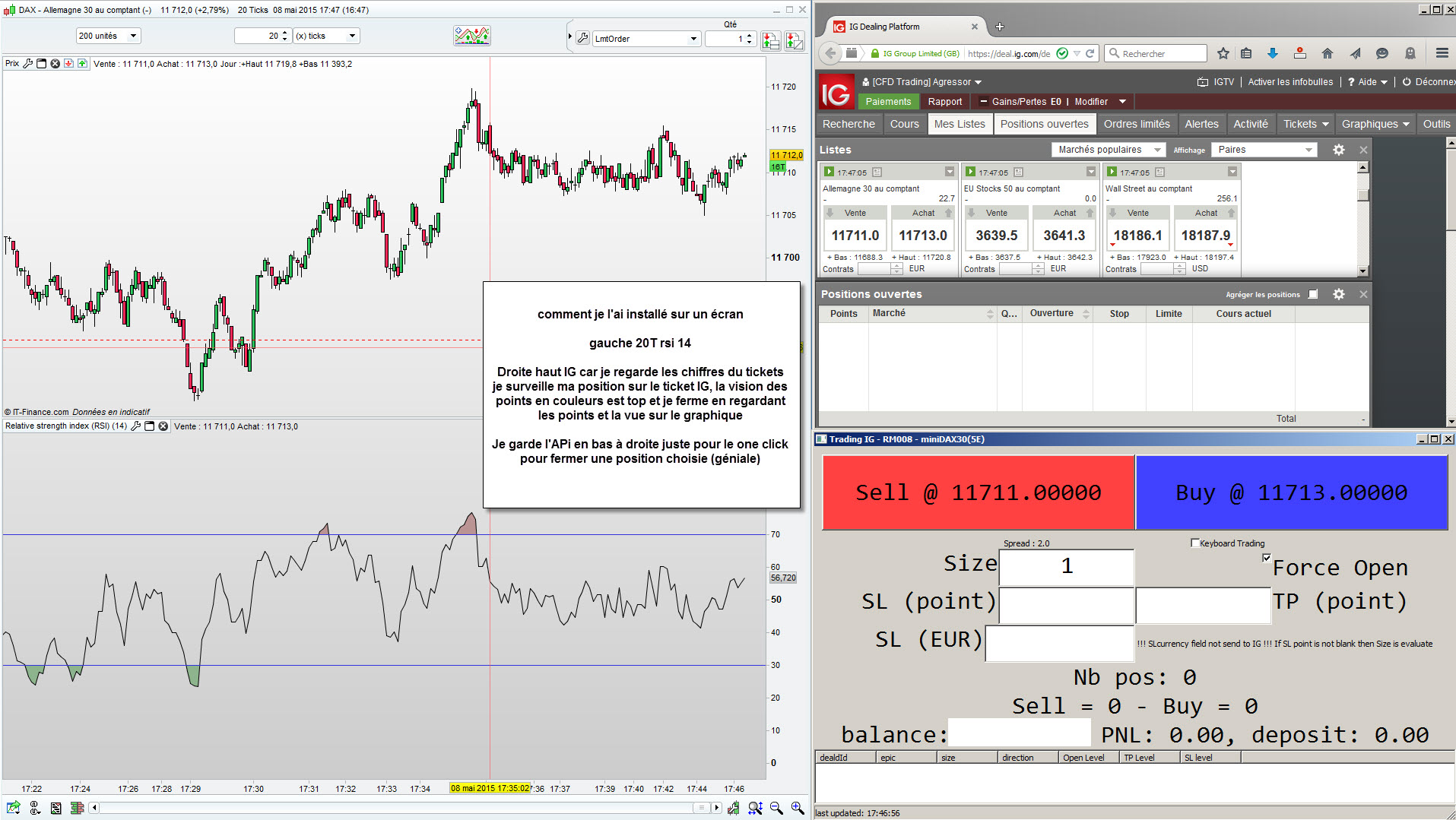1456x820 pixels.
Task: Open the indicators chart icon in the toolbar
Action: 471,36
